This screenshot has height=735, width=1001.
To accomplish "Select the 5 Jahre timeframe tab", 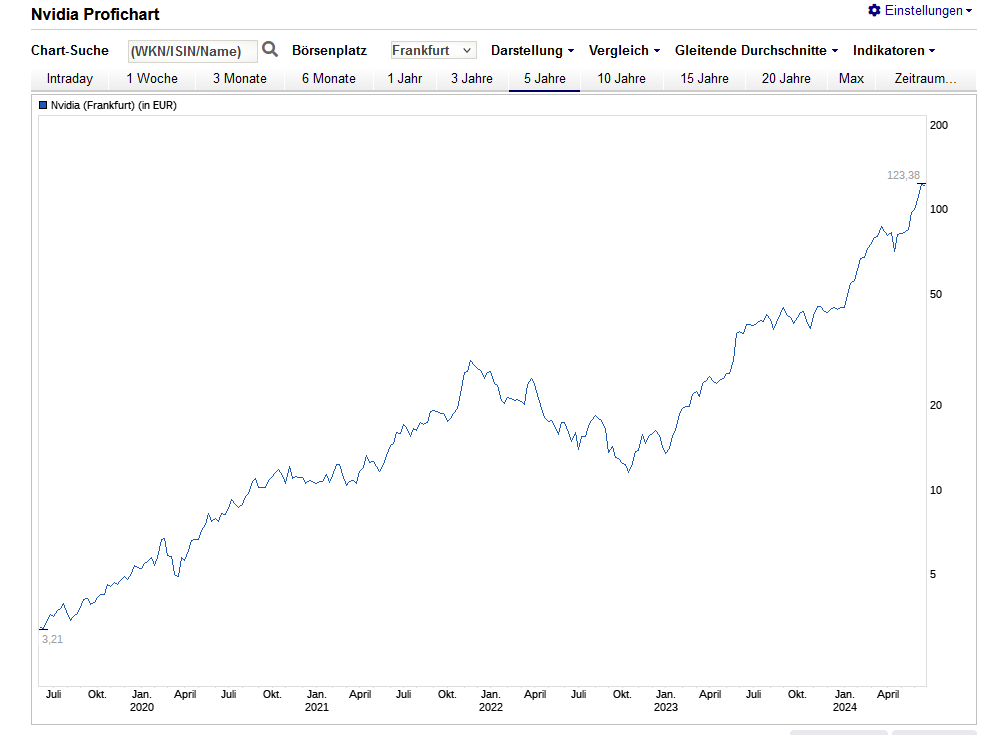I will tap(545, 79).
